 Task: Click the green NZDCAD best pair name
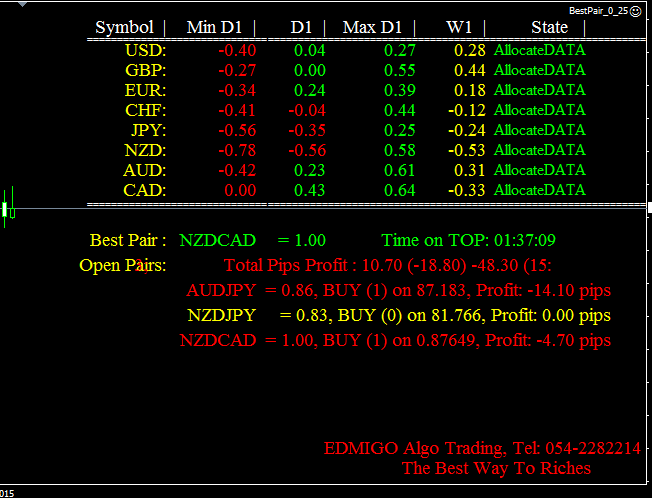point(217,241)
